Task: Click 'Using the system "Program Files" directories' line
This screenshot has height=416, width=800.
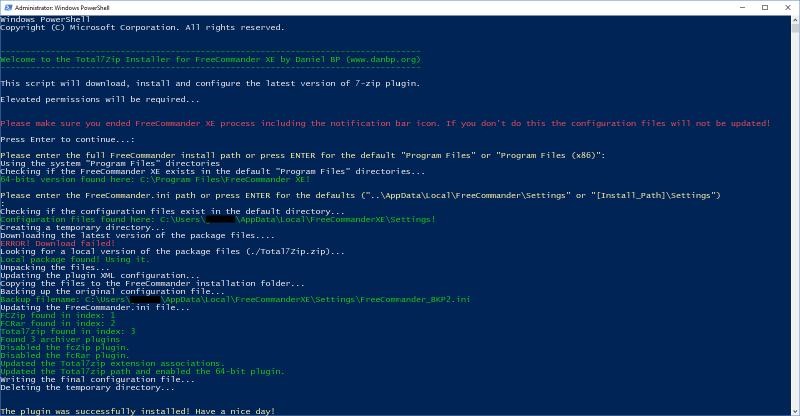Action: pyautogui.click(x=110, y=163)
